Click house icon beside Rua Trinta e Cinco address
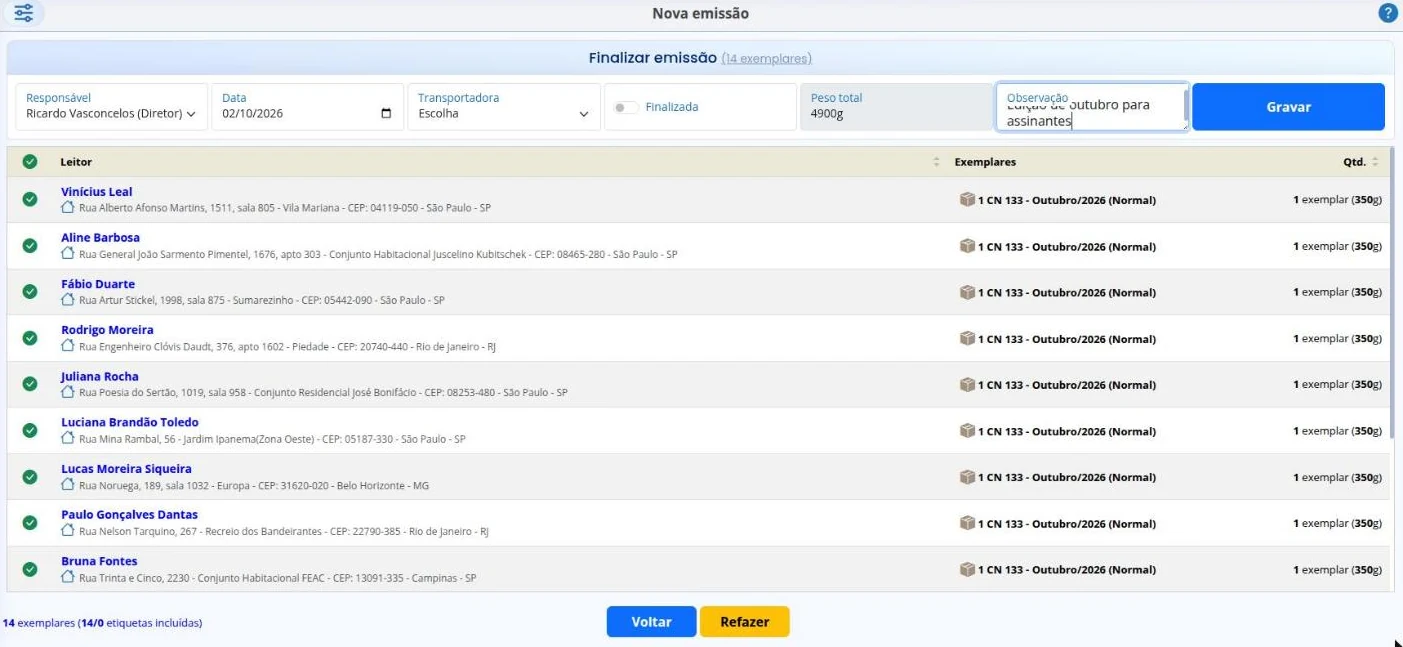The image size is (1403, 647). [x=68, y=577]
